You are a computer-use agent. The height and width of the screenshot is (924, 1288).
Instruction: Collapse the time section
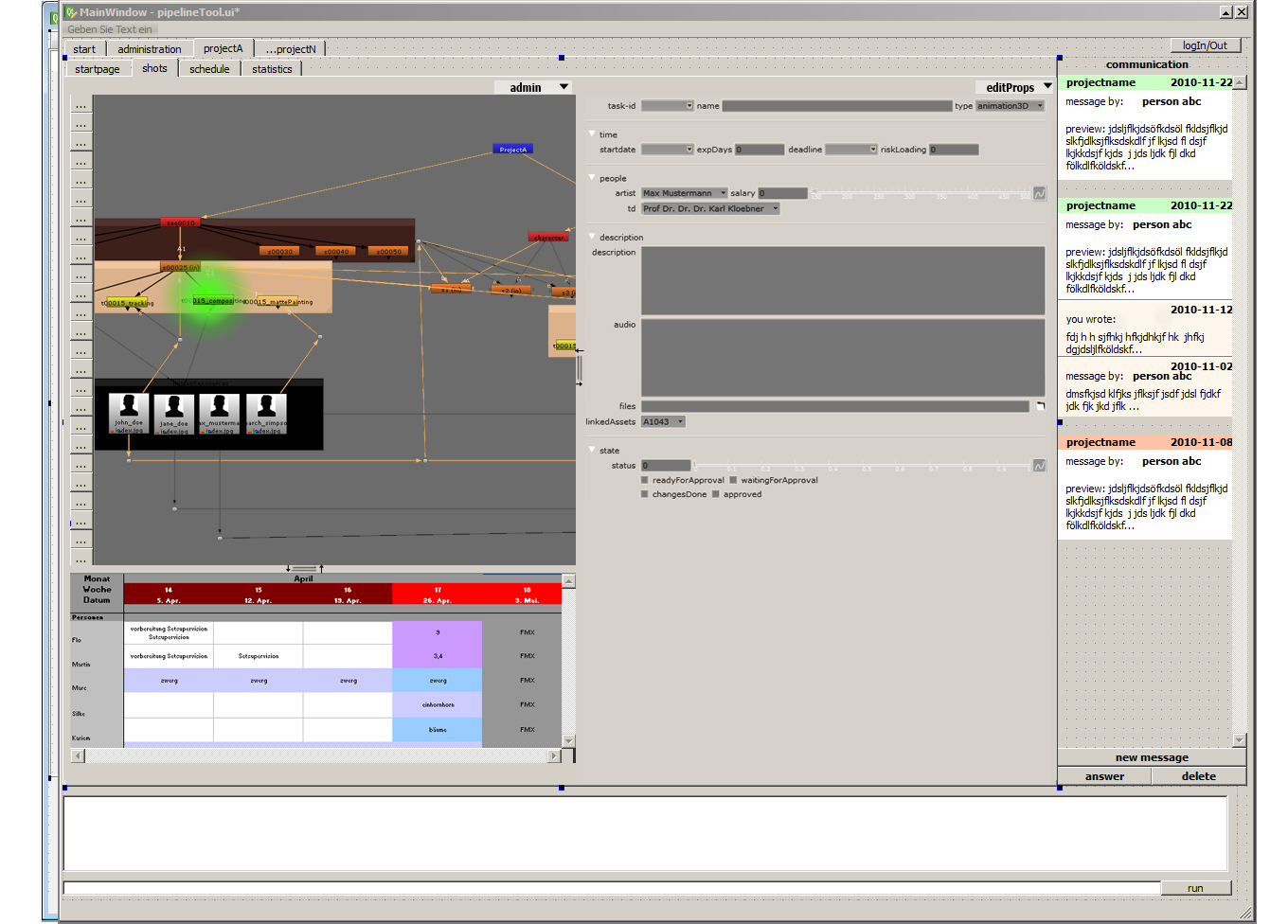click(592, 134)
